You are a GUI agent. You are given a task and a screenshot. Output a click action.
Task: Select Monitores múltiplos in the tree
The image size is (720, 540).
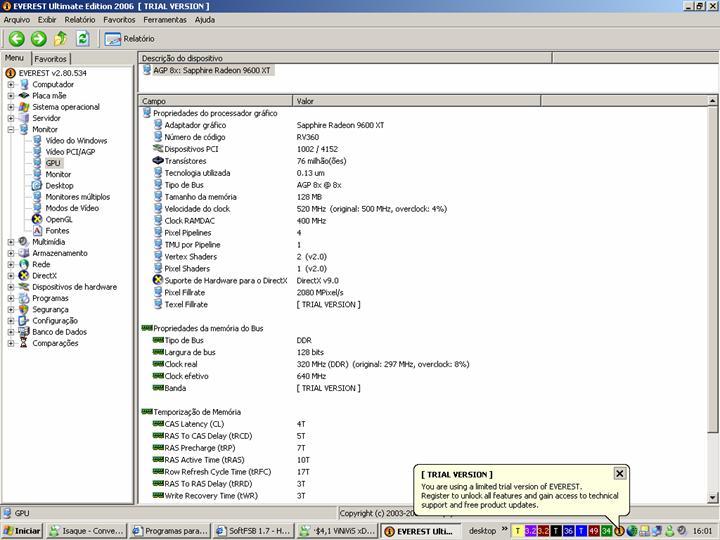[x=78, y=197]
